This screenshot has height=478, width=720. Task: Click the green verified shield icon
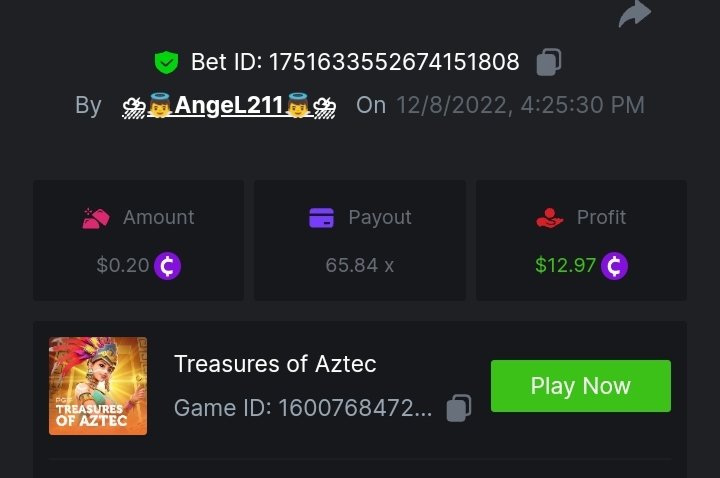pyautogui.click(x=166, y=63)
